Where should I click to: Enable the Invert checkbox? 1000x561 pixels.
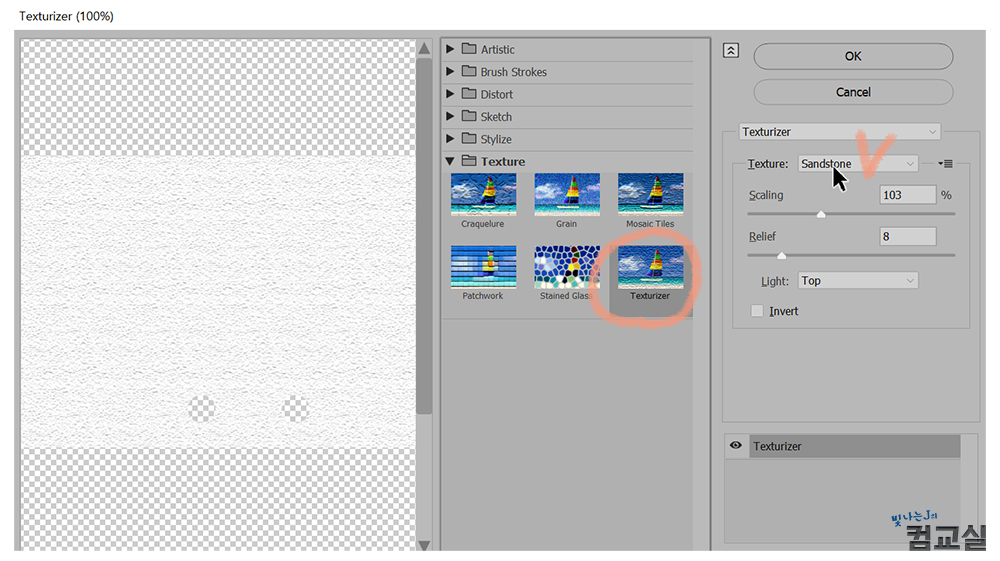757,311
